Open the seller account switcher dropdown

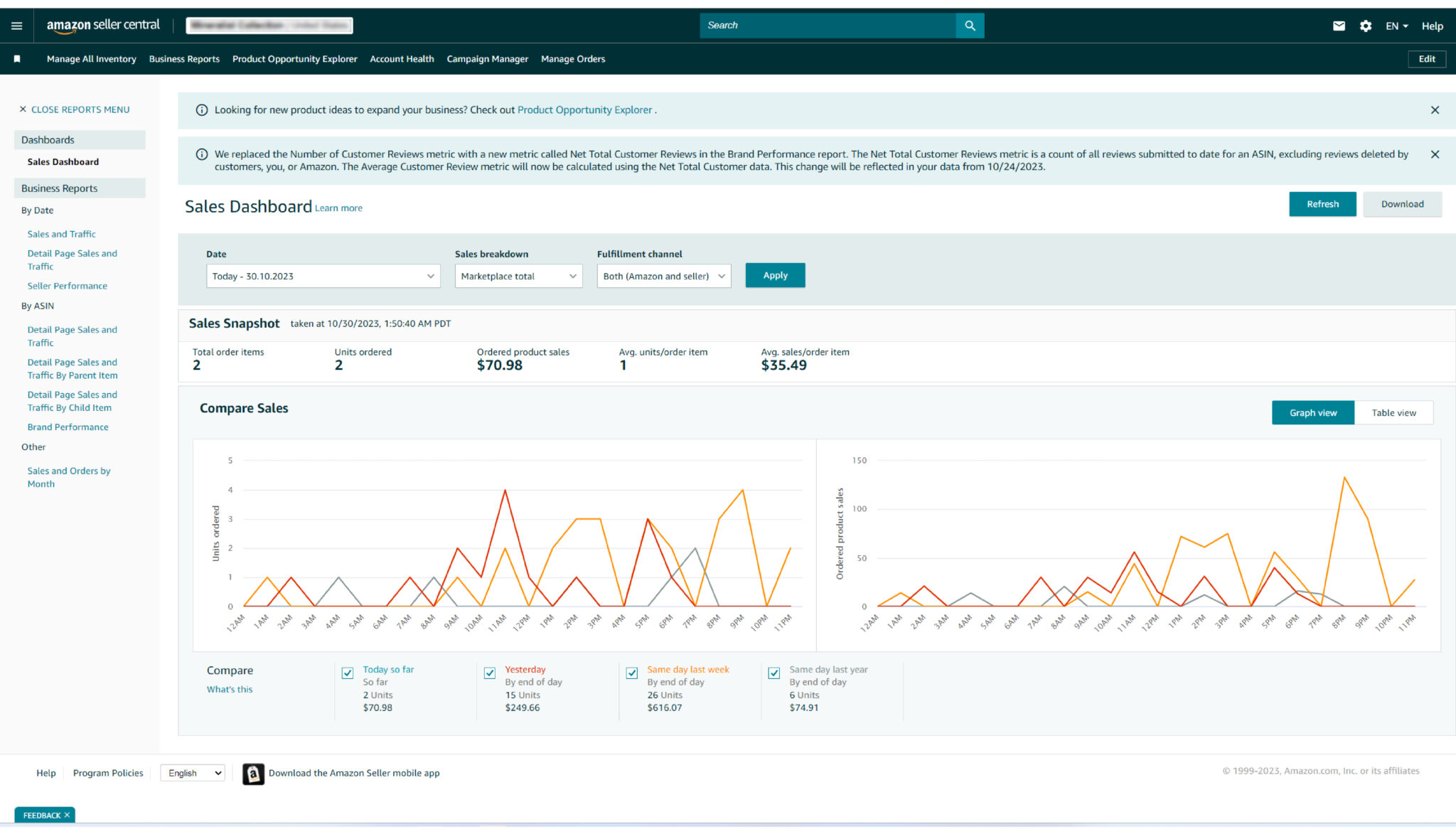269,26
